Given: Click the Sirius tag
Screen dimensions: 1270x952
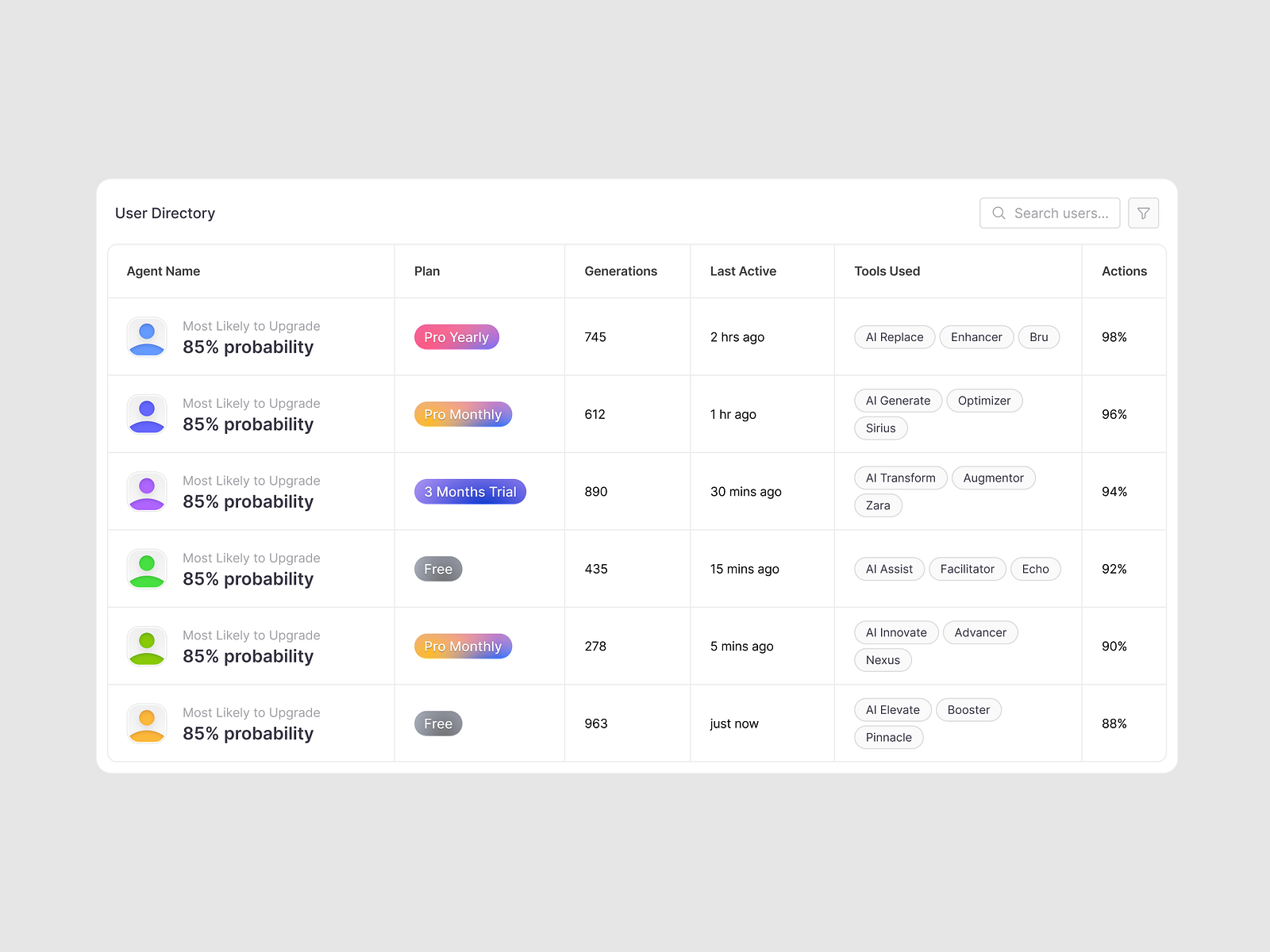Looking at the screenshot, I should [880, 428].
